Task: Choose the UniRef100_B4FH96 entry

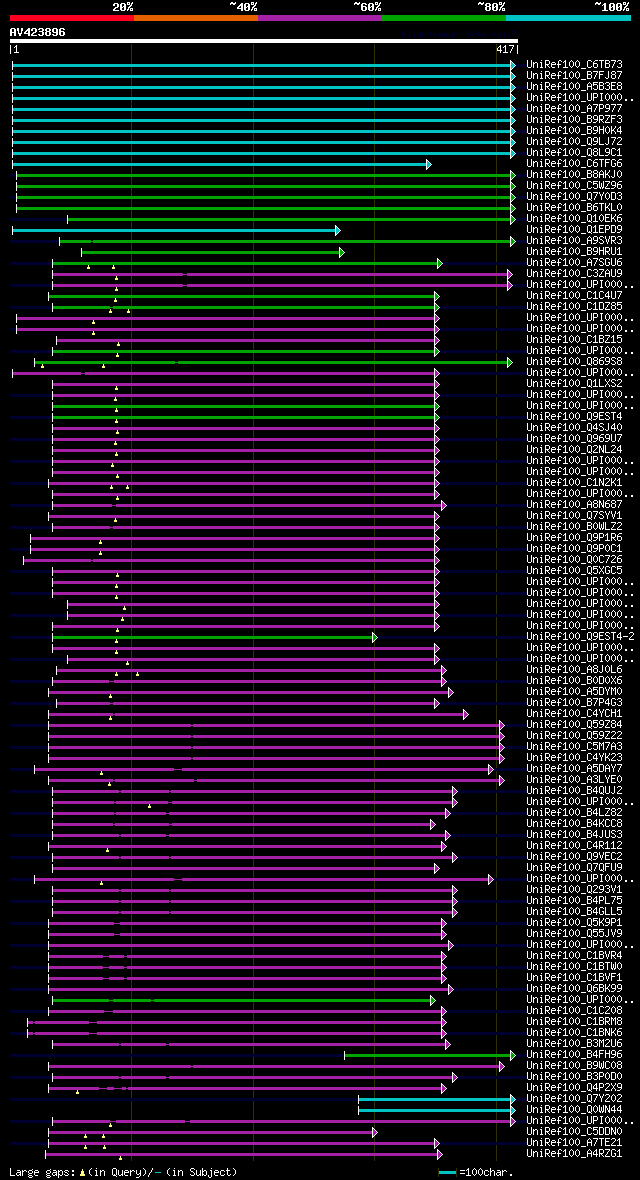Action: tap(574, 1055)
